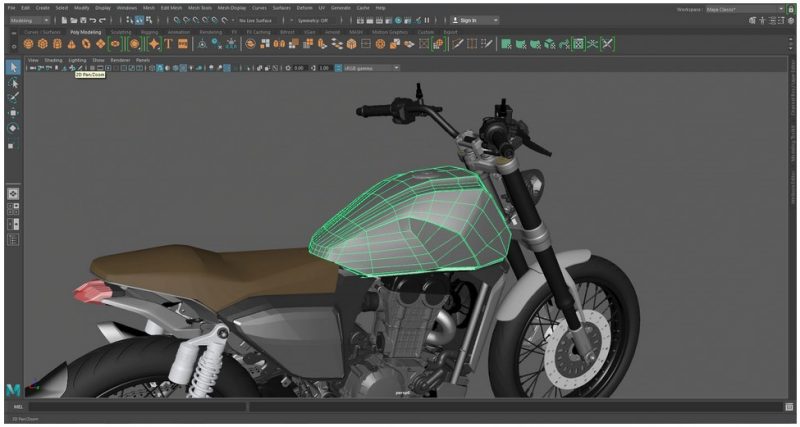The image size is (800, 427).
Task: Create a polygon sphere from the shelf
Action: point(29,44)
